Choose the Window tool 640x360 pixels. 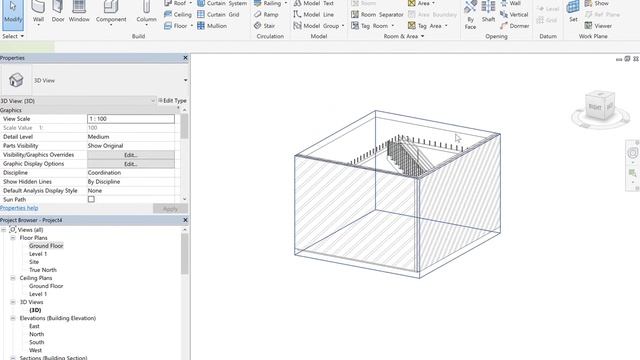pyautogui.click(x=79, y=12)
